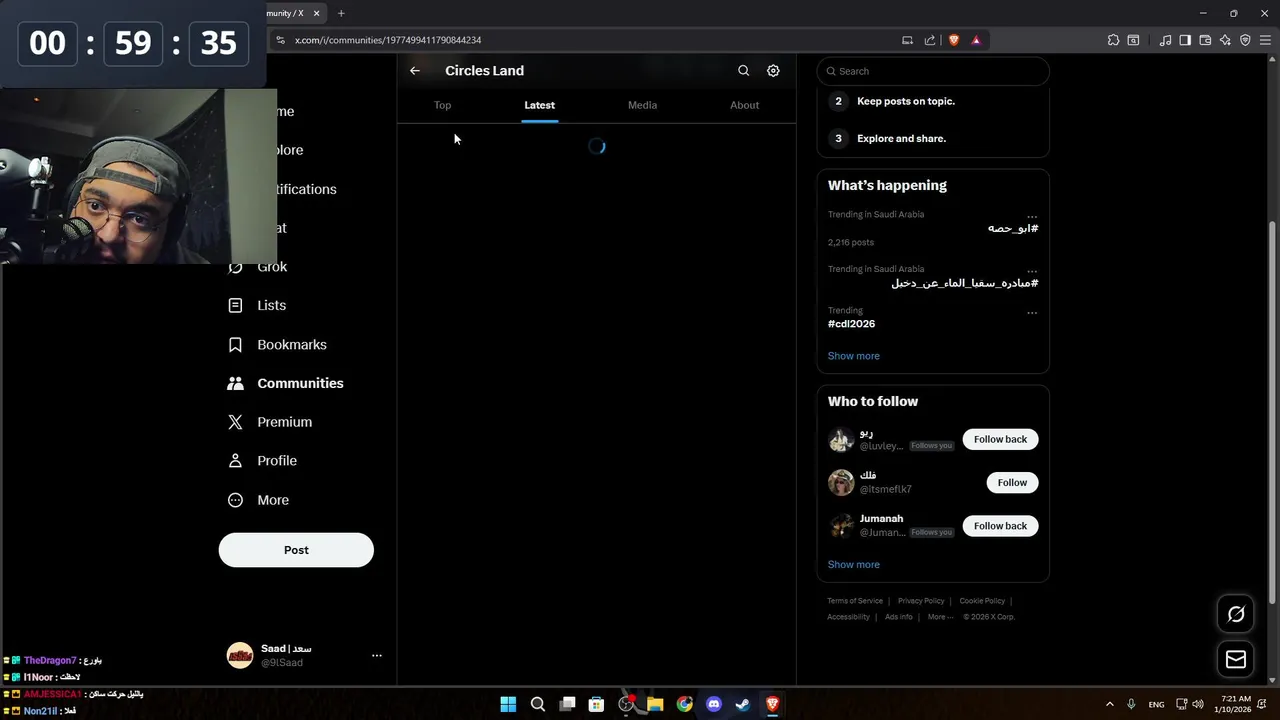Viewport: 1280px width, 720px height.
Task: Select the Latest tab
Action: (x=539, y=105)
